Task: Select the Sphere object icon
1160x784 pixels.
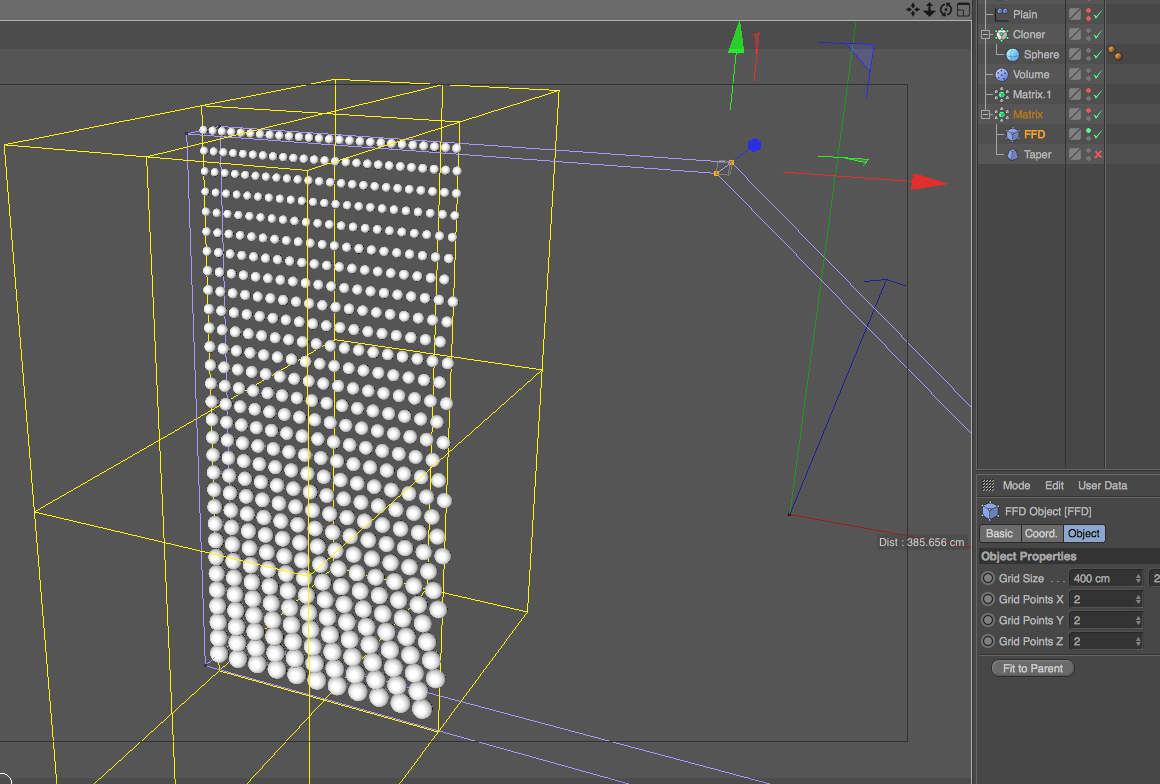Action: (1012, 54)
